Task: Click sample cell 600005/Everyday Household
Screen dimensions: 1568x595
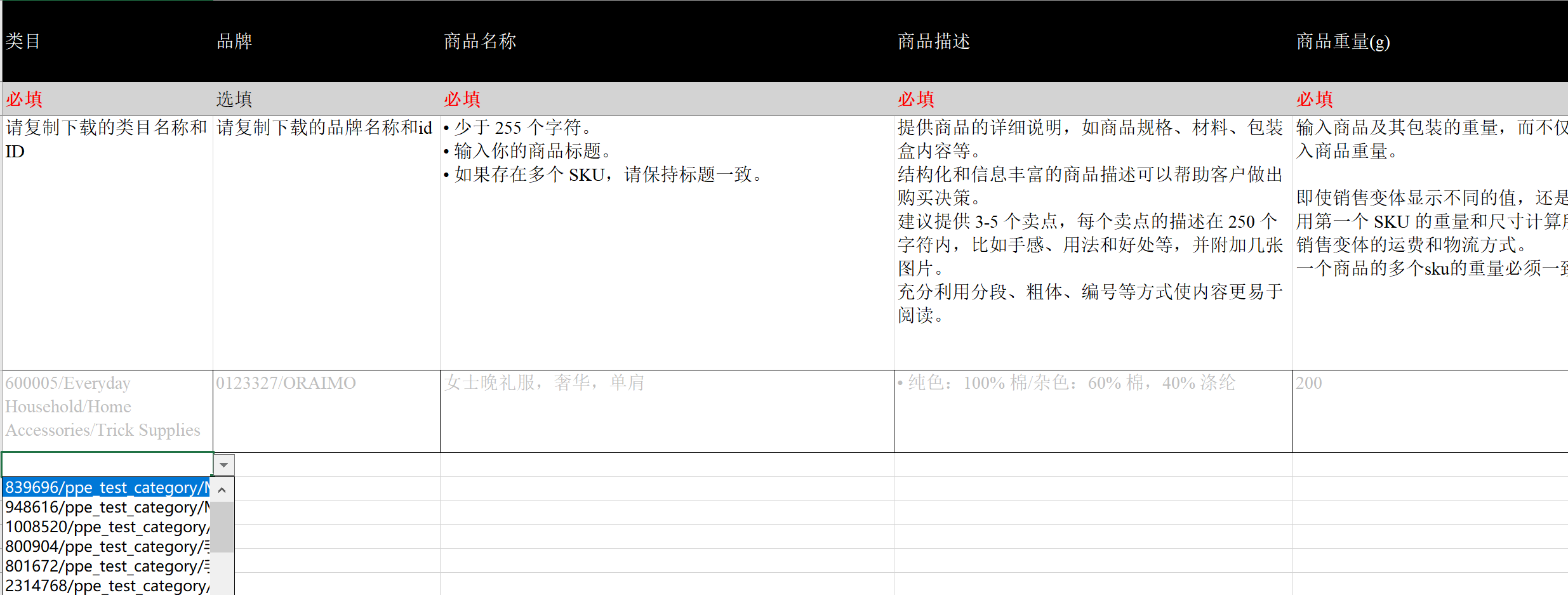Action: (107, 411)
